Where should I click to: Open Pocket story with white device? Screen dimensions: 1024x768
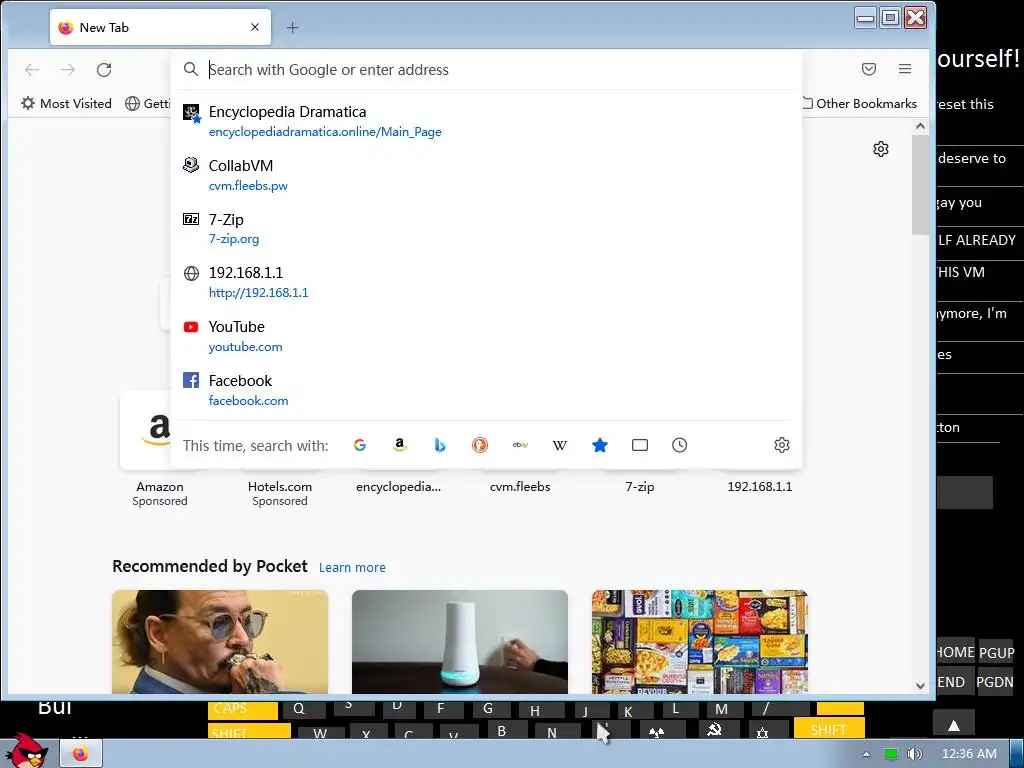click(460, 642)
